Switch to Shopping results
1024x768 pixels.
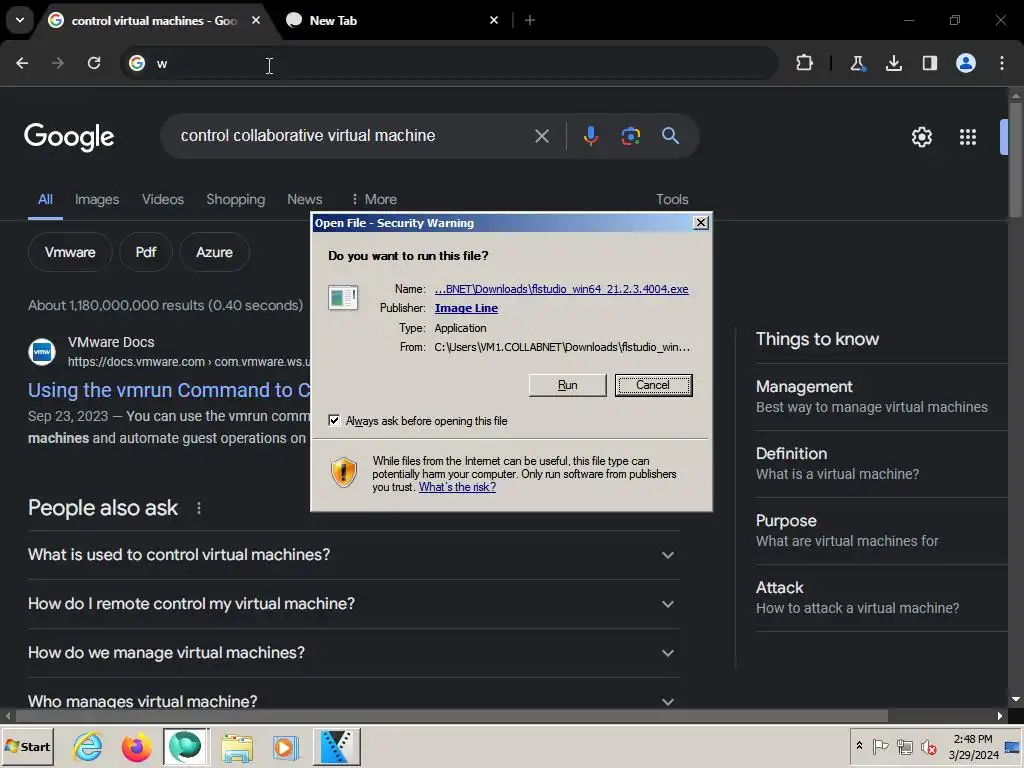click(236, 199)
